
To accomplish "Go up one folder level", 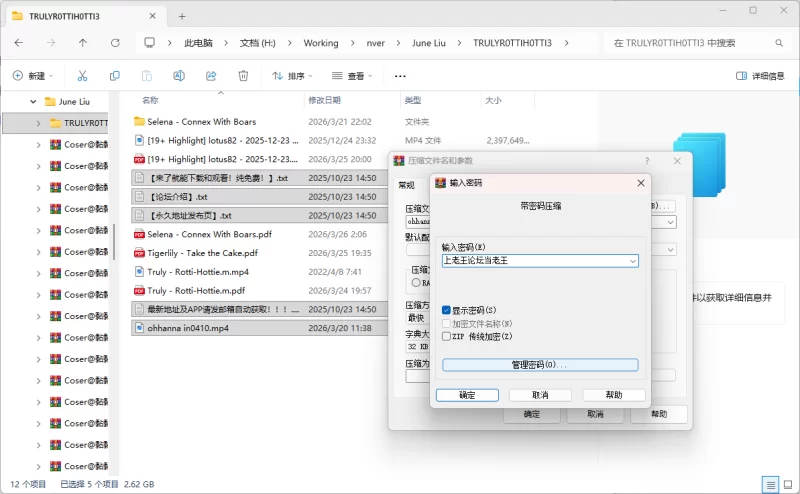I will point(82,43).
